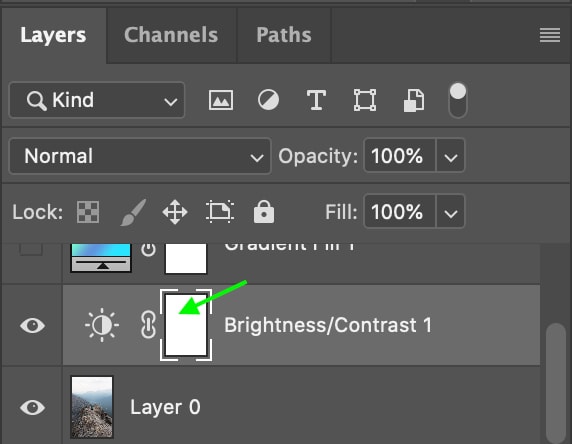Viewport: 572px width, 444px height.
Task: Filter for type layers icon
Action: pos(316,100)
